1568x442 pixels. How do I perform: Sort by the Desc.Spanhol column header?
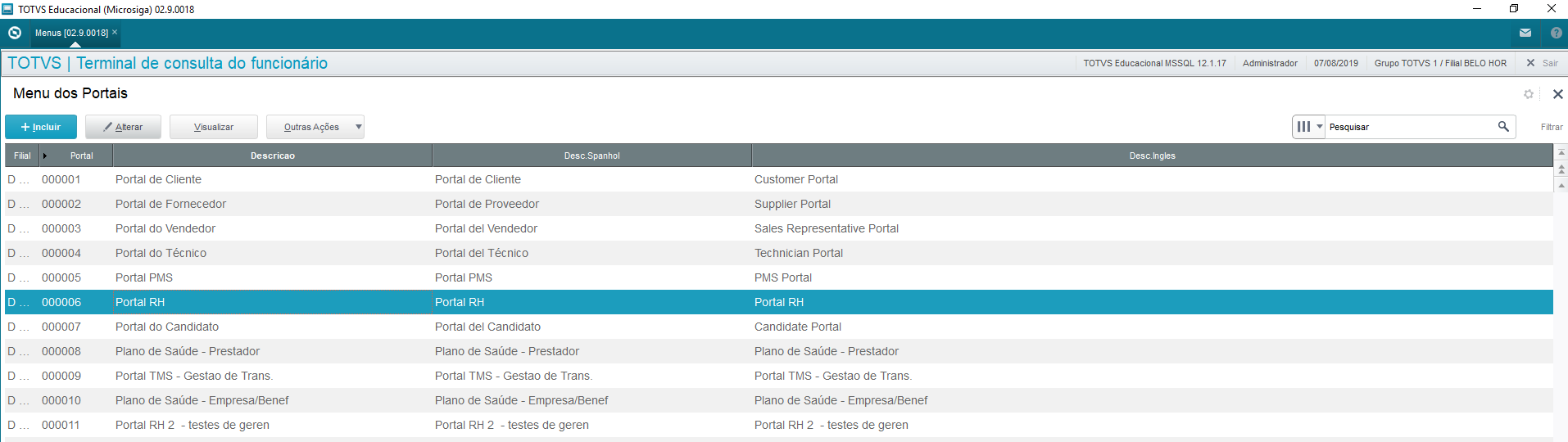click(592, 156)
